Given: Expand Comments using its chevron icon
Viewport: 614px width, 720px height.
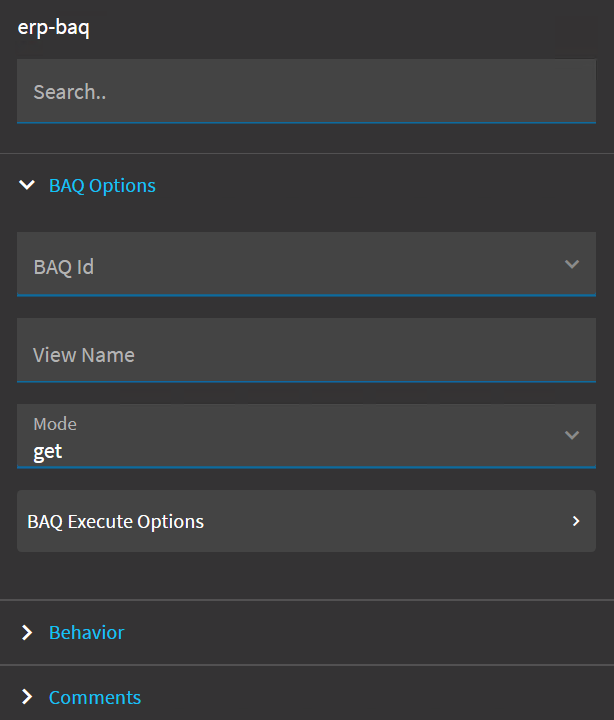Looking at the screenshot, I should (x=27, y=697).
